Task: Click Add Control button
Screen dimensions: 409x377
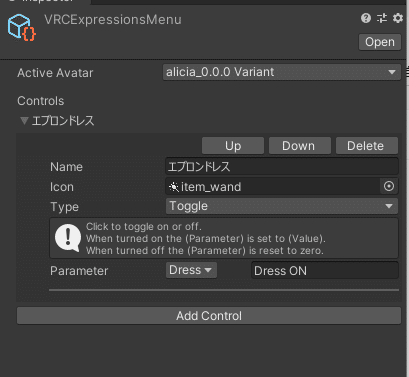Action: [209, 316]
